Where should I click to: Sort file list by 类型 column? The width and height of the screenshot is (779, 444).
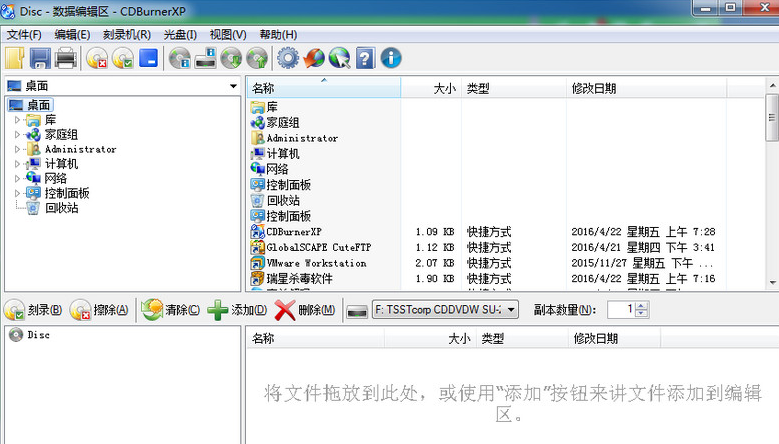[514, 88]
